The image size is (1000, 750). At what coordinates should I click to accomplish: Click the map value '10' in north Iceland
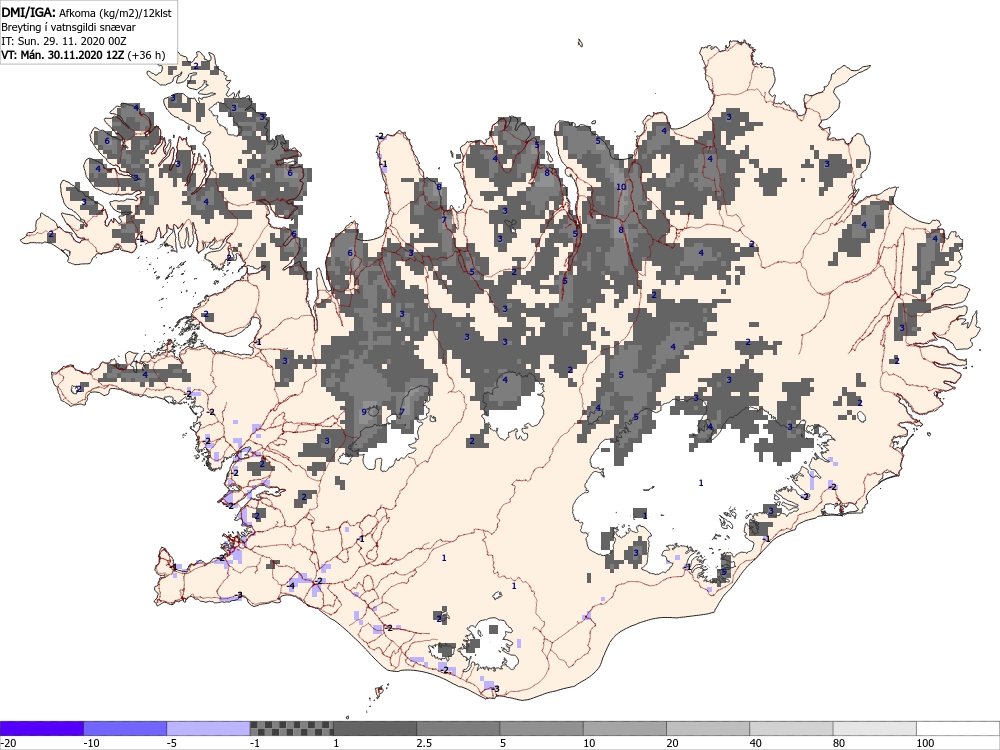point(621,187)
